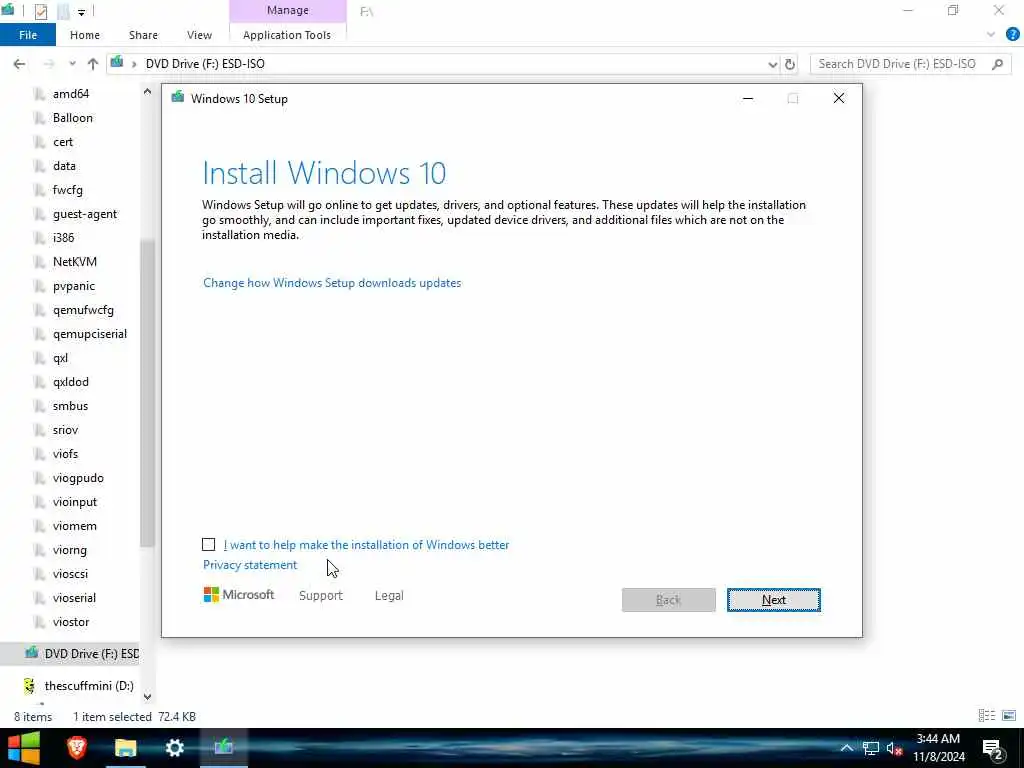The height and width of the screenshot is (768, 1024).
Task: Switch to large icons view layout
Action: click(1009, 716)
